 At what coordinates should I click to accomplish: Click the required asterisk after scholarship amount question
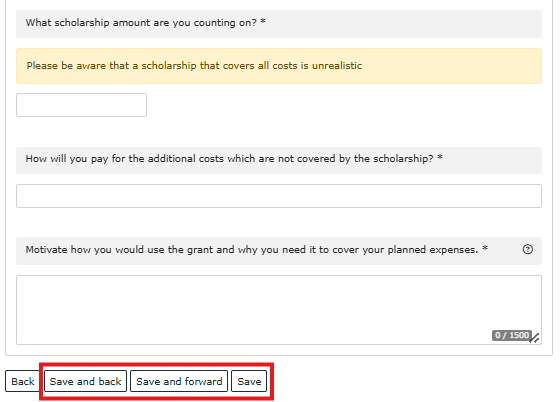pos(263,21)
